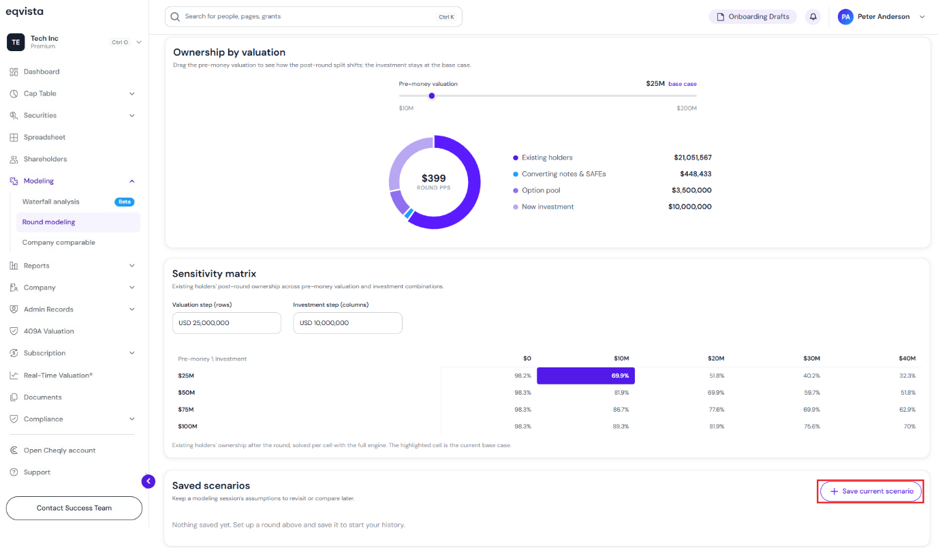Image resolution: width=938 pixels, height=548 pixels.
Task: Open the notifications bell
Action: tap(813, 17)
